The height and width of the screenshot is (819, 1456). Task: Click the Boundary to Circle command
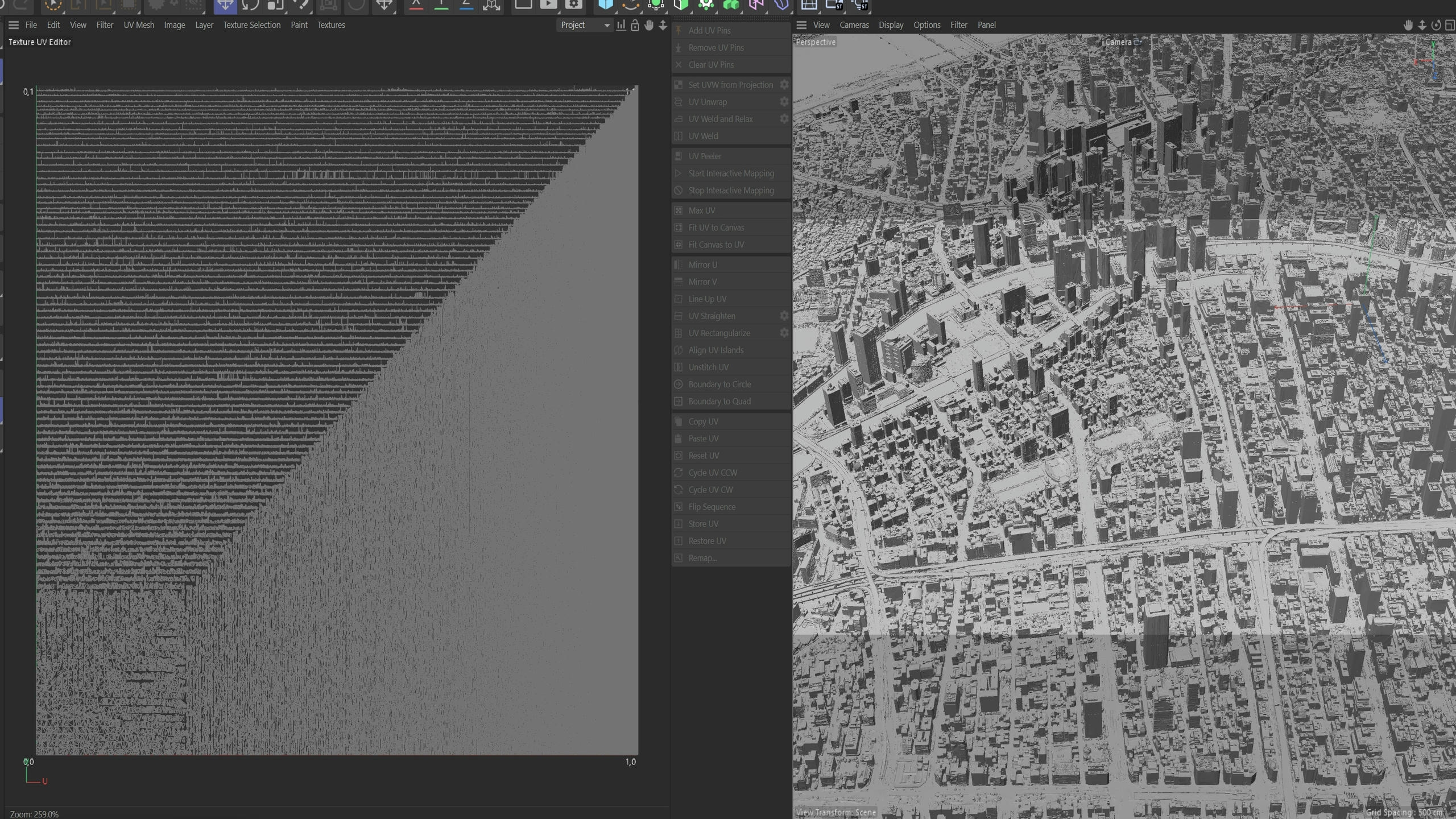731,384
